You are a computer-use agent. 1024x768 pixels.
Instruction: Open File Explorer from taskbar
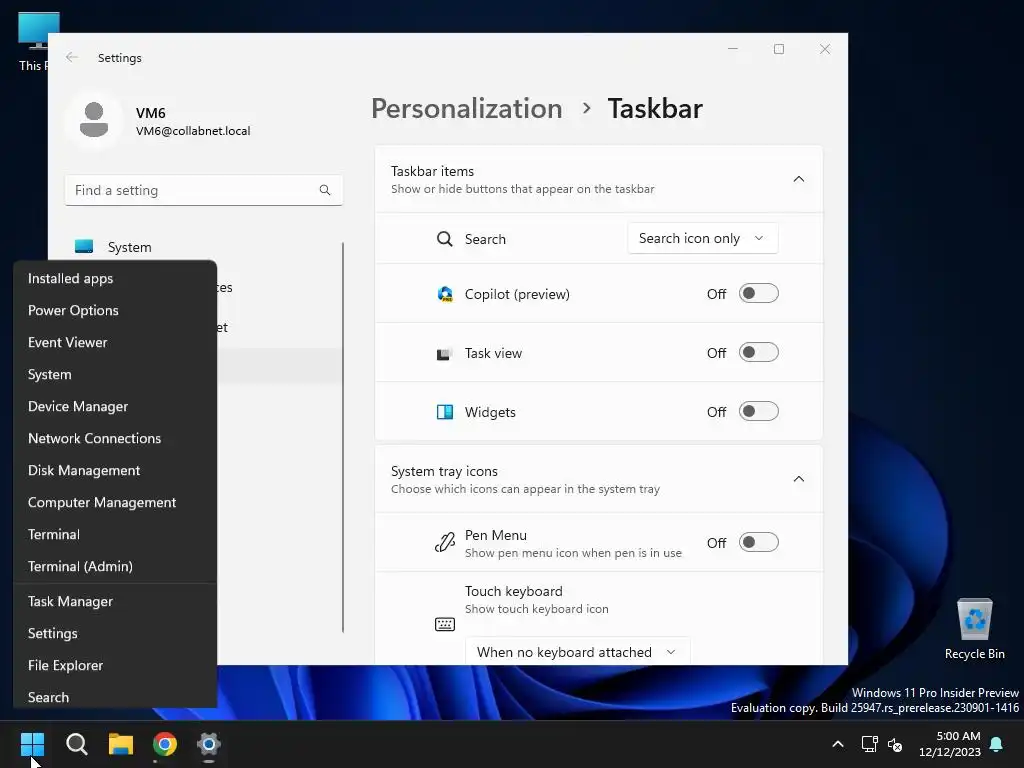[121, 744]
